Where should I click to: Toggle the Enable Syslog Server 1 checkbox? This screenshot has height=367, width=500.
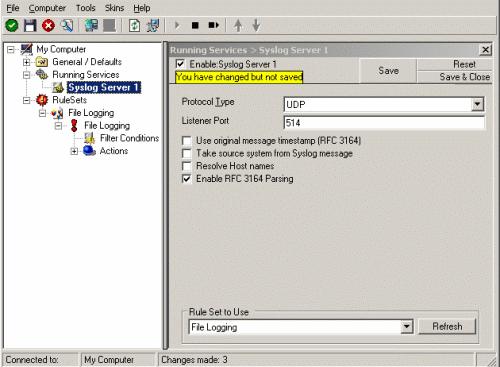[x=180, y=64]
